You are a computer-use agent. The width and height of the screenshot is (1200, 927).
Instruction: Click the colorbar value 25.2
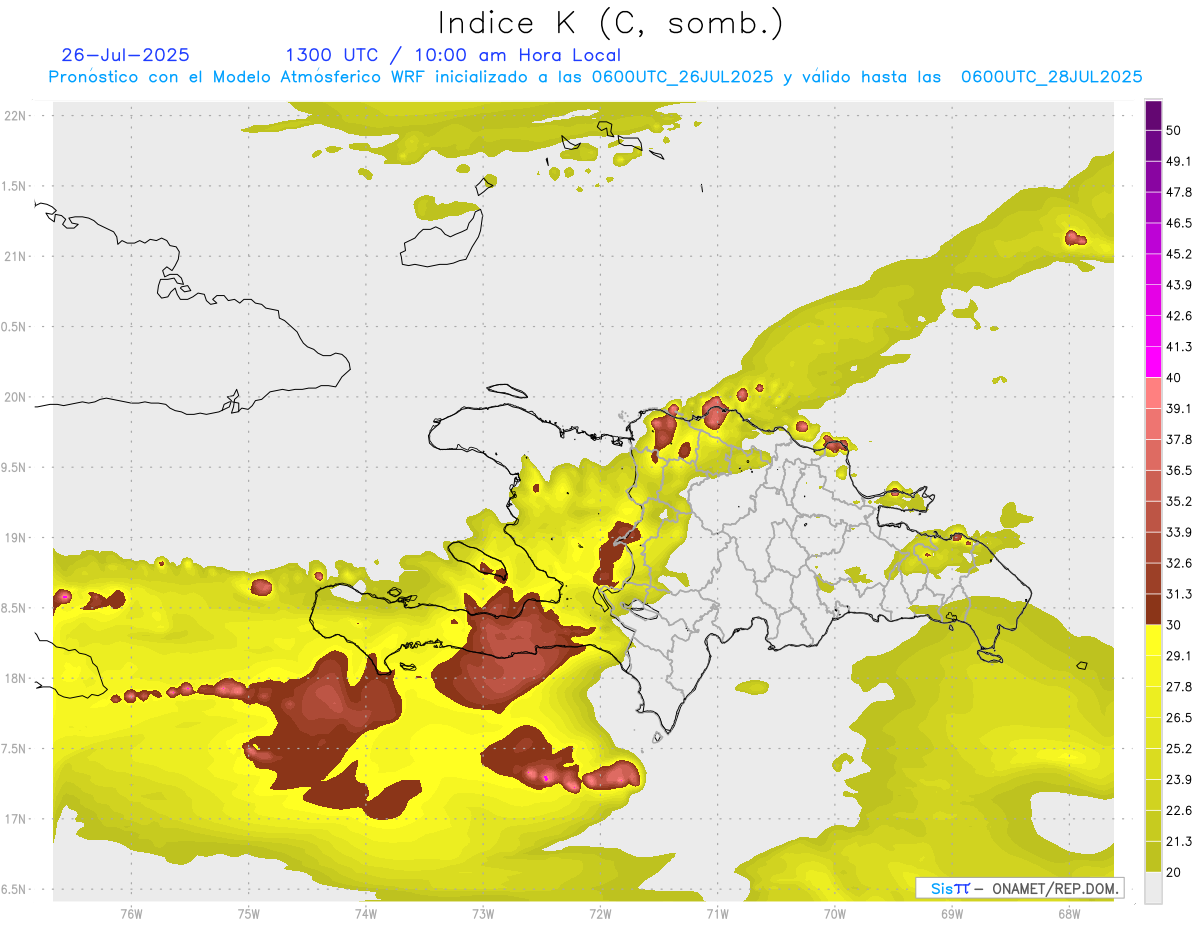click(1179, 749)
